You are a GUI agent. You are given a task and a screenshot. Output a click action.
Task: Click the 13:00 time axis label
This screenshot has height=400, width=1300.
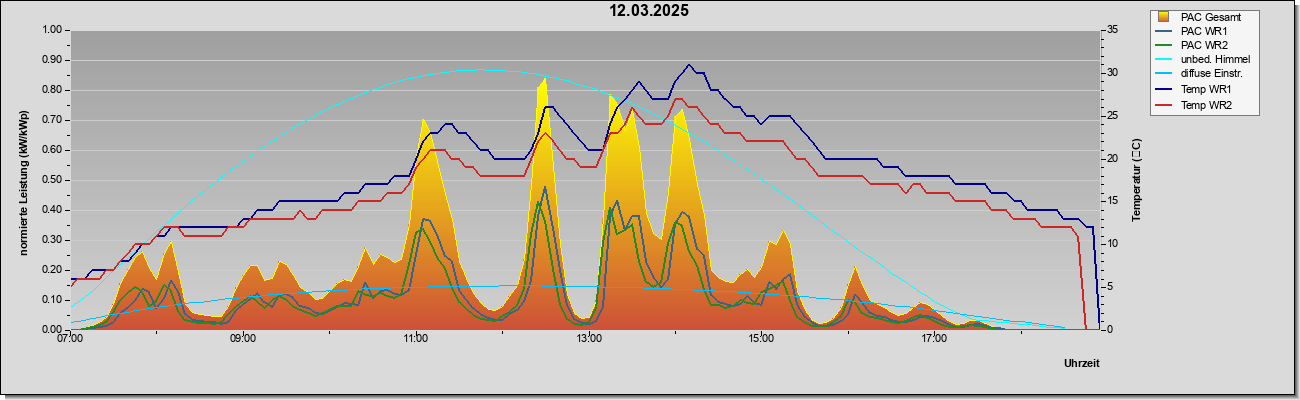click(588, 338)
